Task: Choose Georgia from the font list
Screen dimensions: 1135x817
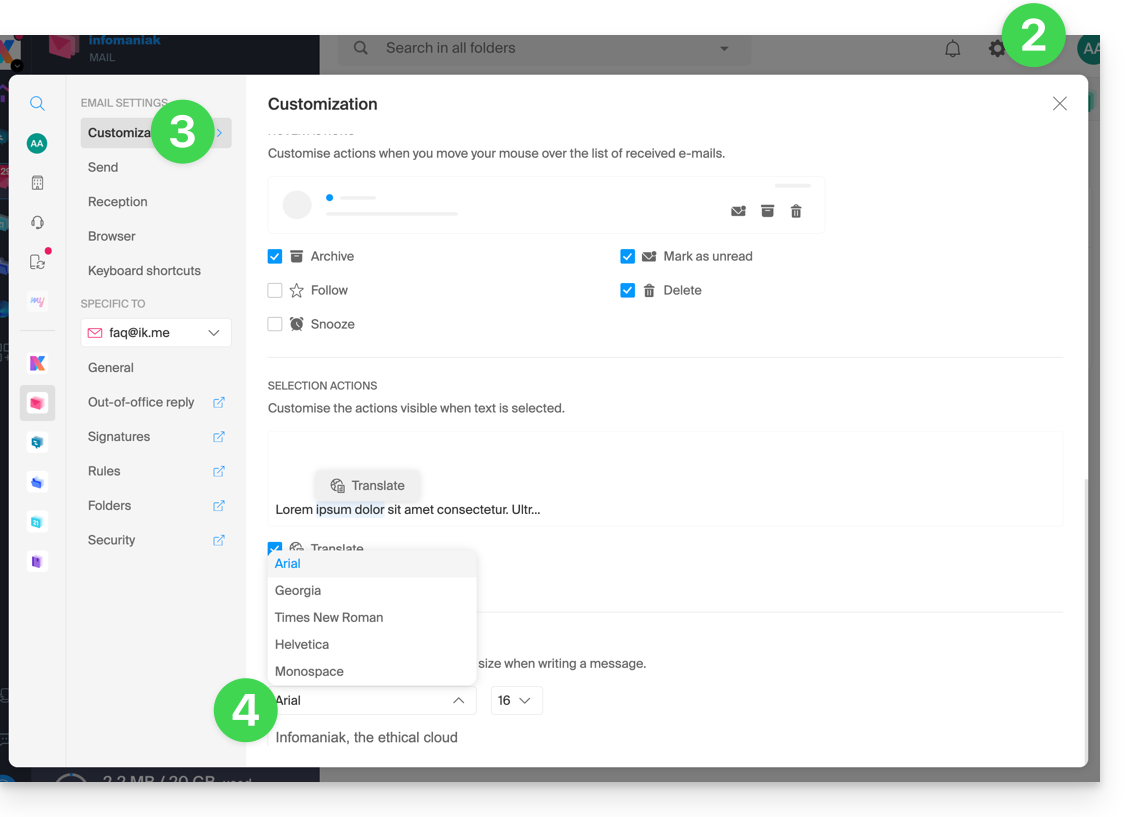Action: click(x=372, y=590)
